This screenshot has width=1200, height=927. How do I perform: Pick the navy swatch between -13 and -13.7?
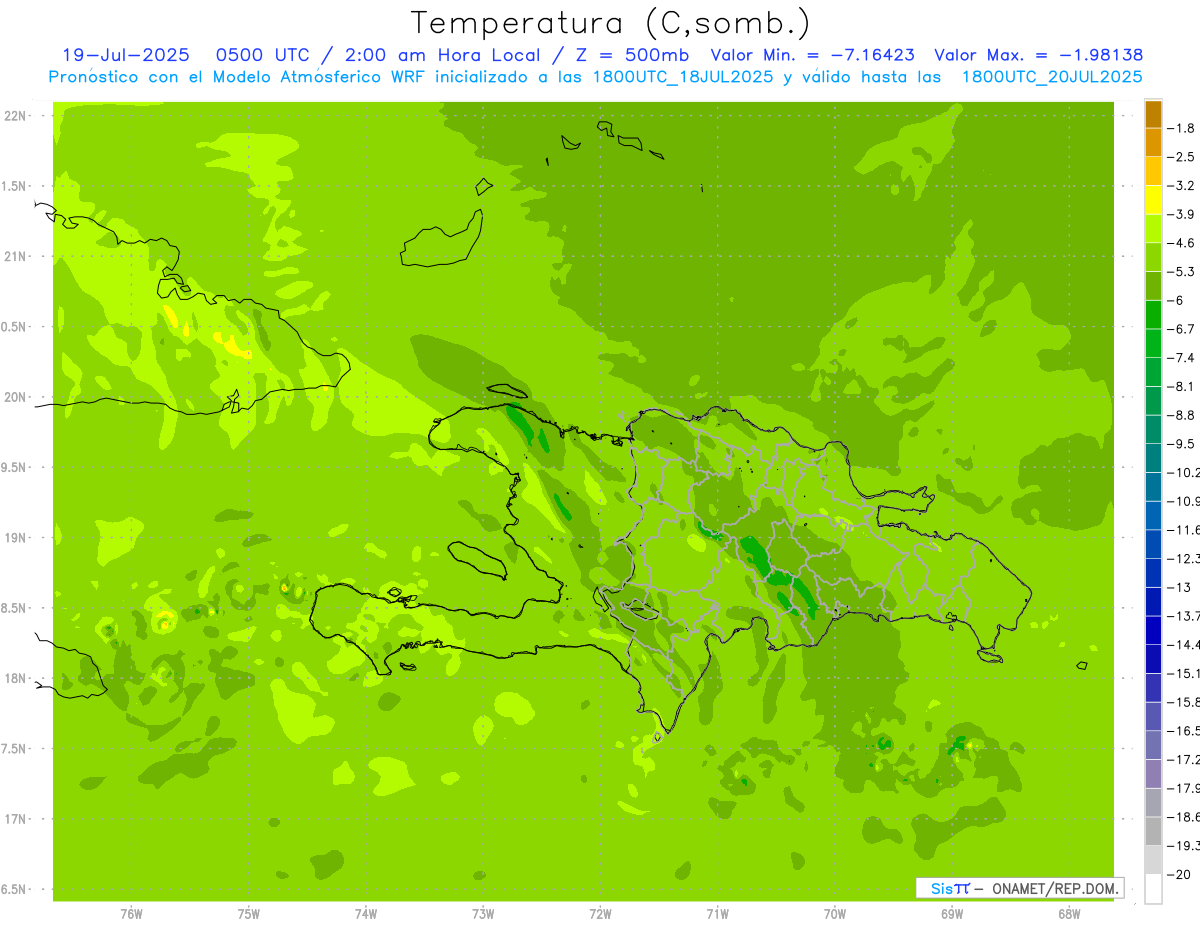(1153, 601)
